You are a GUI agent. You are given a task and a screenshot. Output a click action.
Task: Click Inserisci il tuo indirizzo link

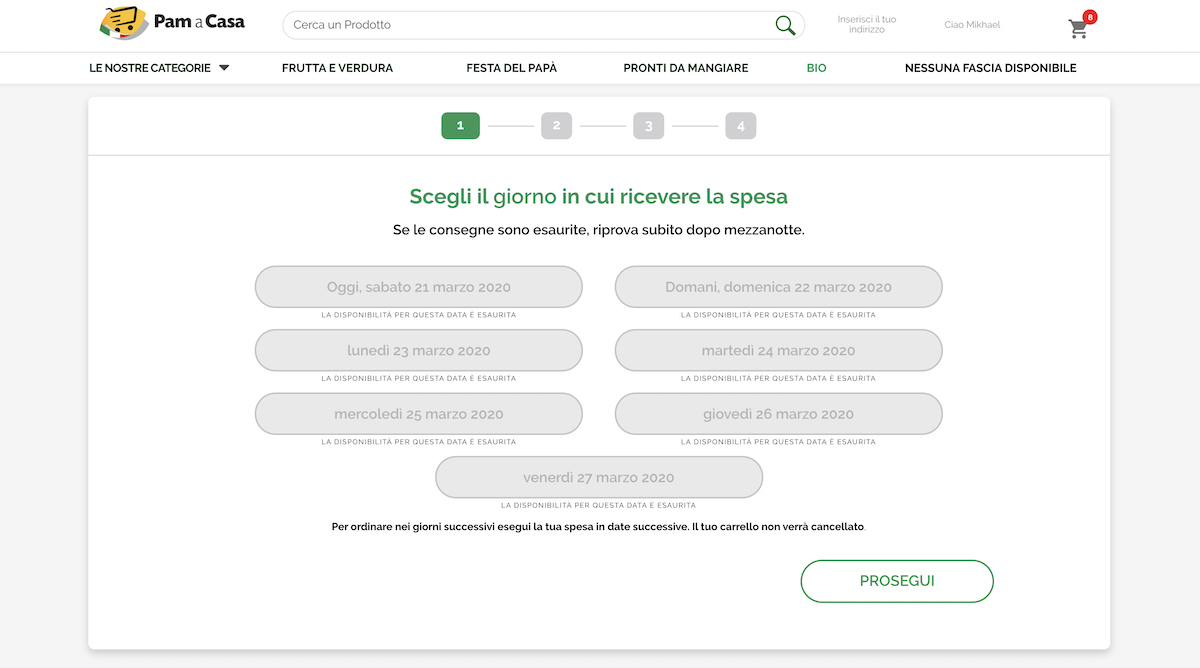pyautogui.click(x=866, y=25)
